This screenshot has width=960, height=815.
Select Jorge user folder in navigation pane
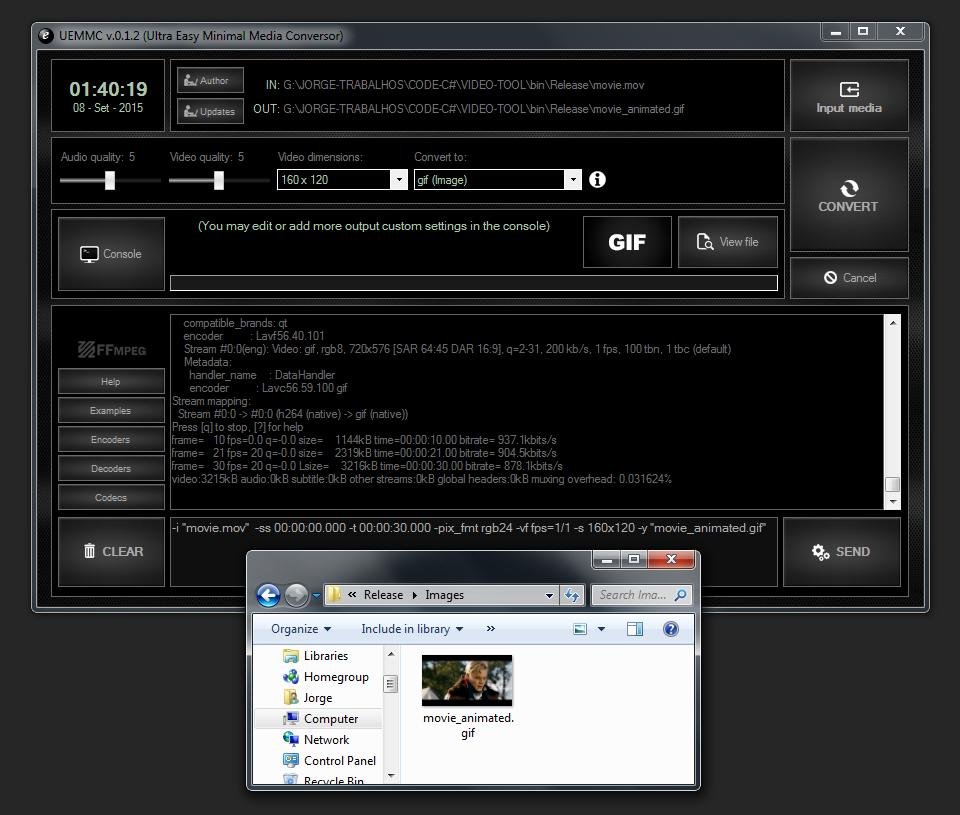308,697
